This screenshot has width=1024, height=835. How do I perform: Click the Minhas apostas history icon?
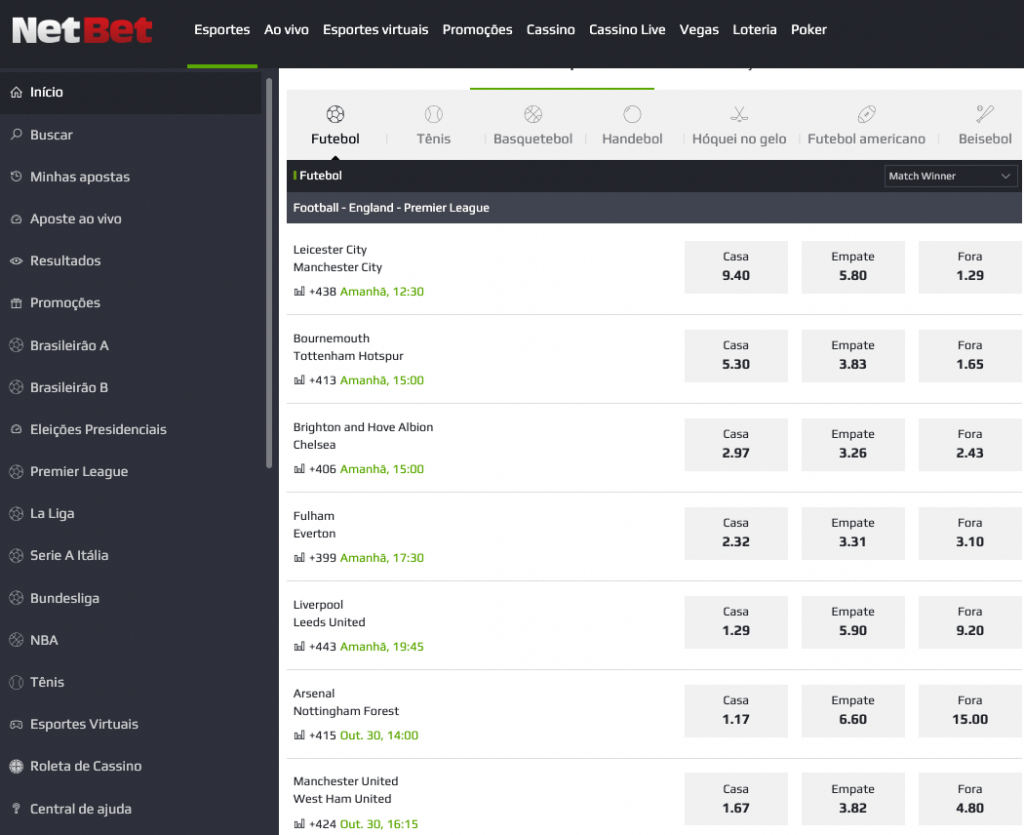click(x=16, y=176)
